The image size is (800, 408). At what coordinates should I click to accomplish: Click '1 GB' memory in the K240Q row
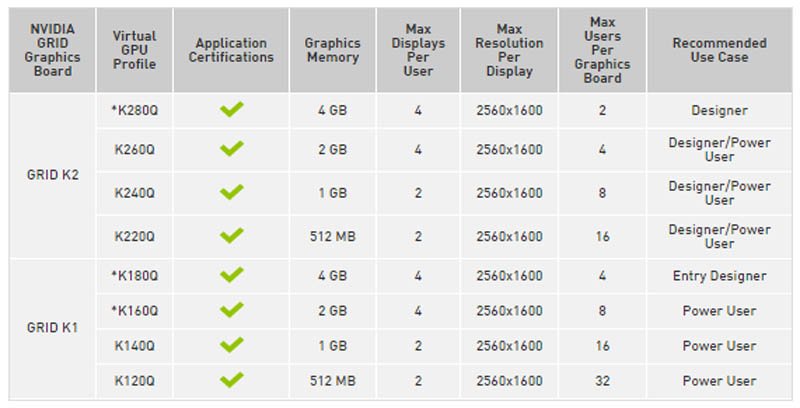(x=333, y=193)
